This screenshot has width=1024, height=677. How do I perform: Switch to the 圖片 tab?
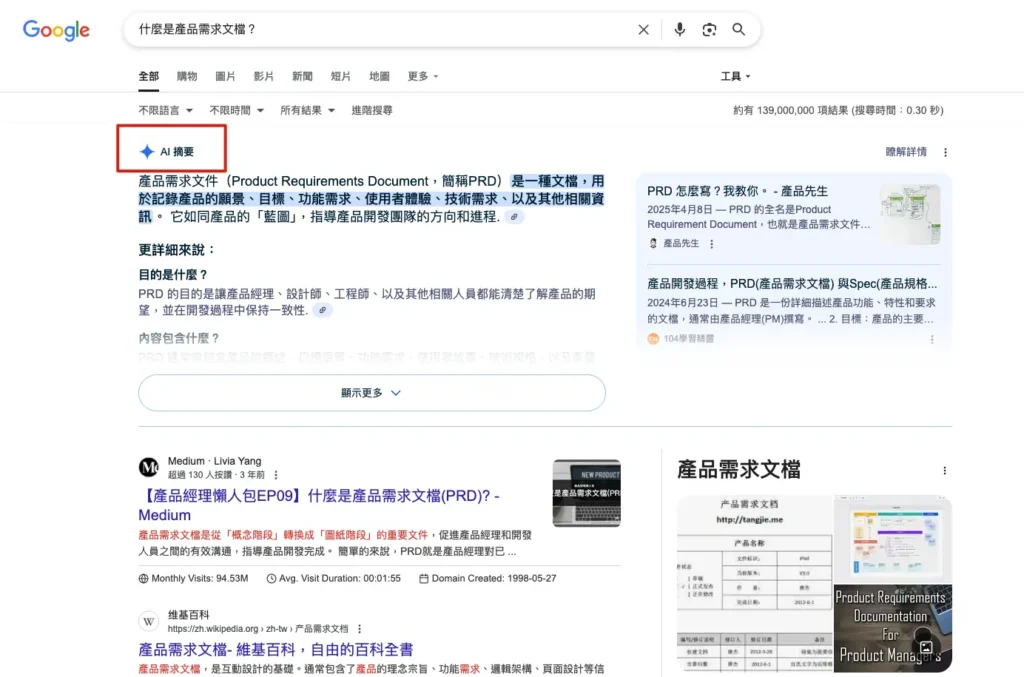(225, 76)
